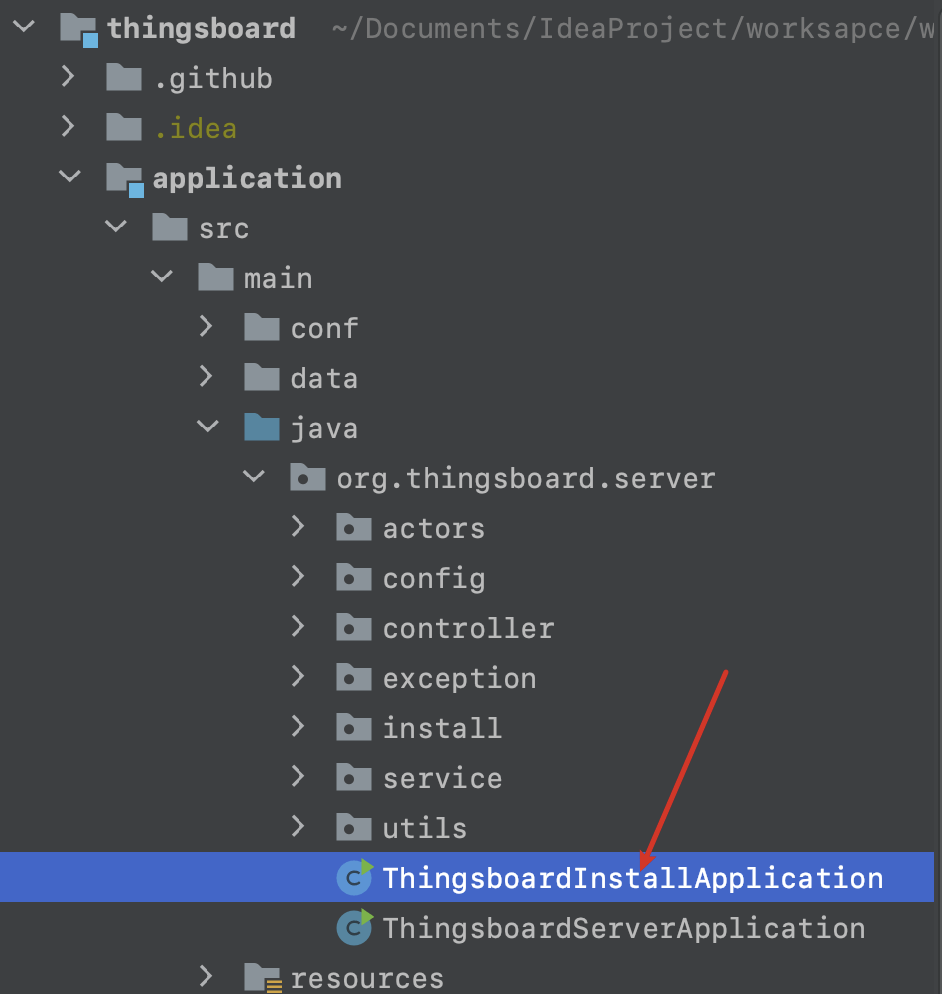Click the resources folder icon
The height and width of the screenshot is (994, 942).
pos(262,977)
